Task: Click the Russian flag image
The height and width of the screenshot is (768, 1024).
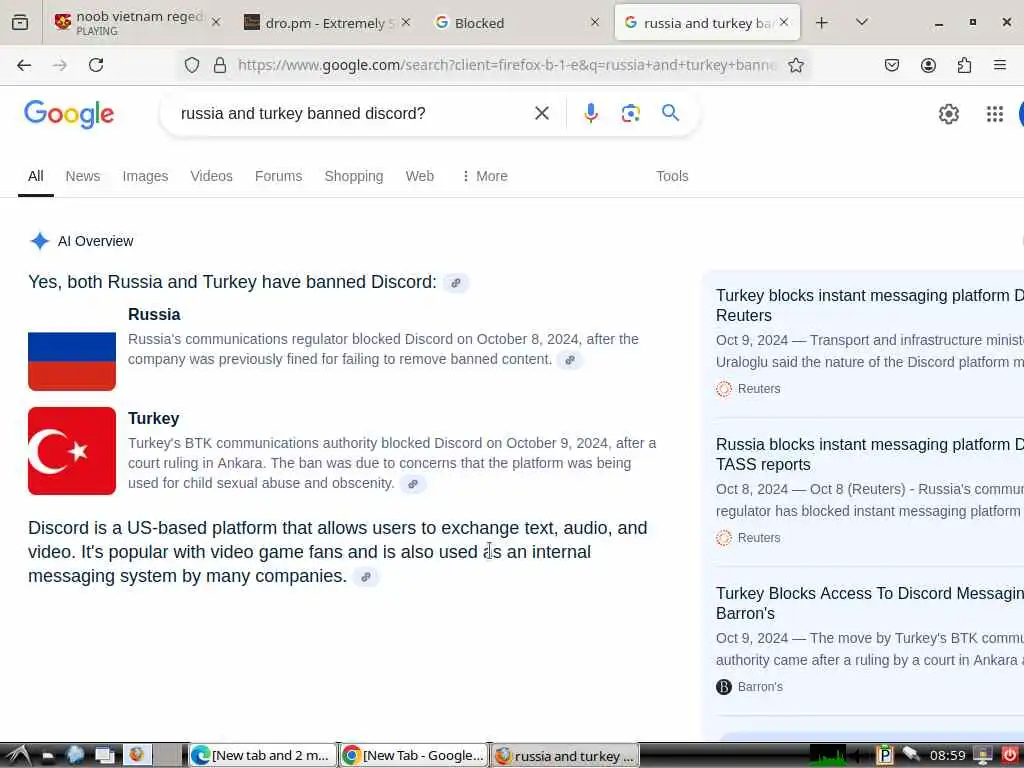Action: 72,361
